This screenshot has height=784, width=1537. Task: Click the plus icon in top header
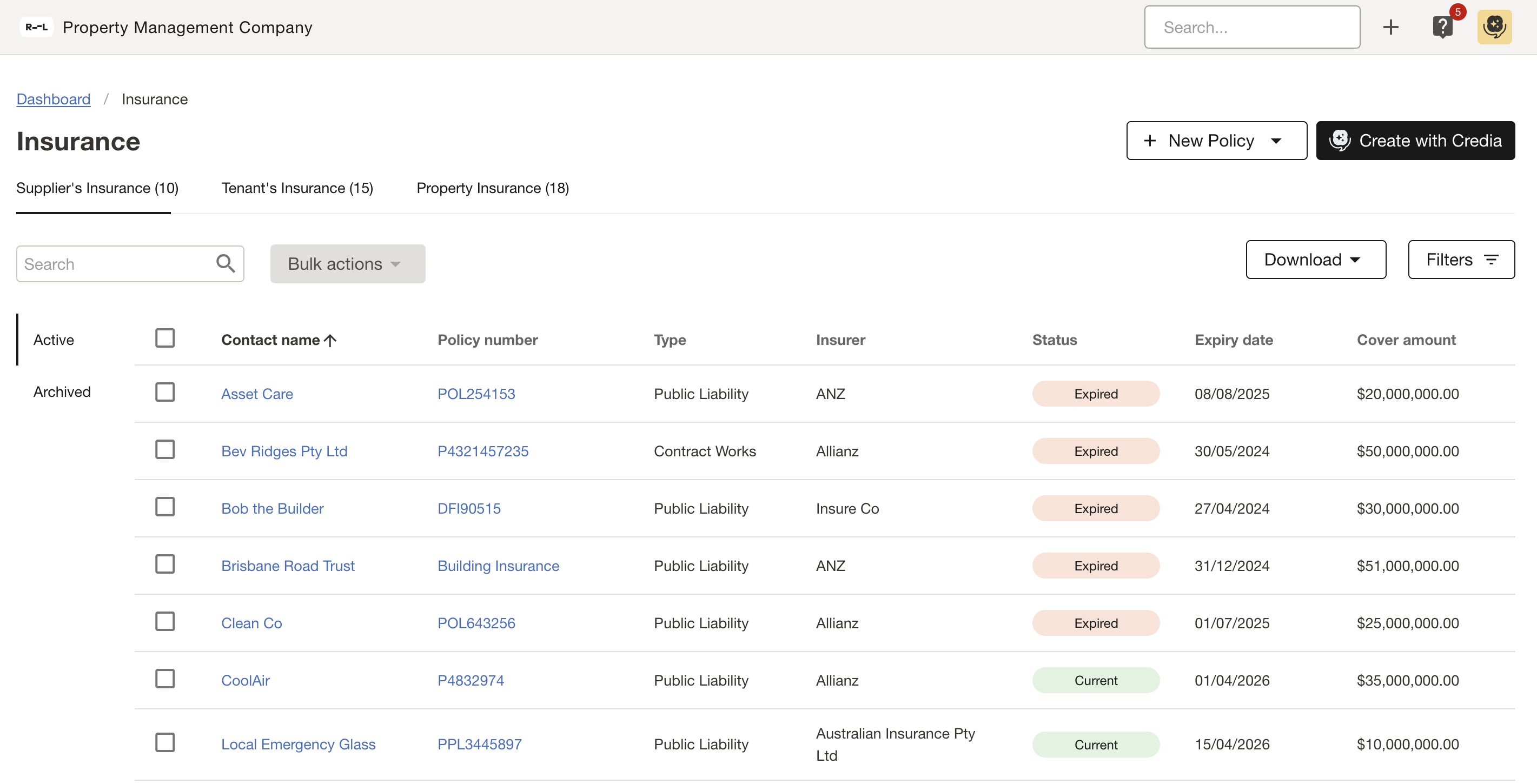coord(1390,28)
